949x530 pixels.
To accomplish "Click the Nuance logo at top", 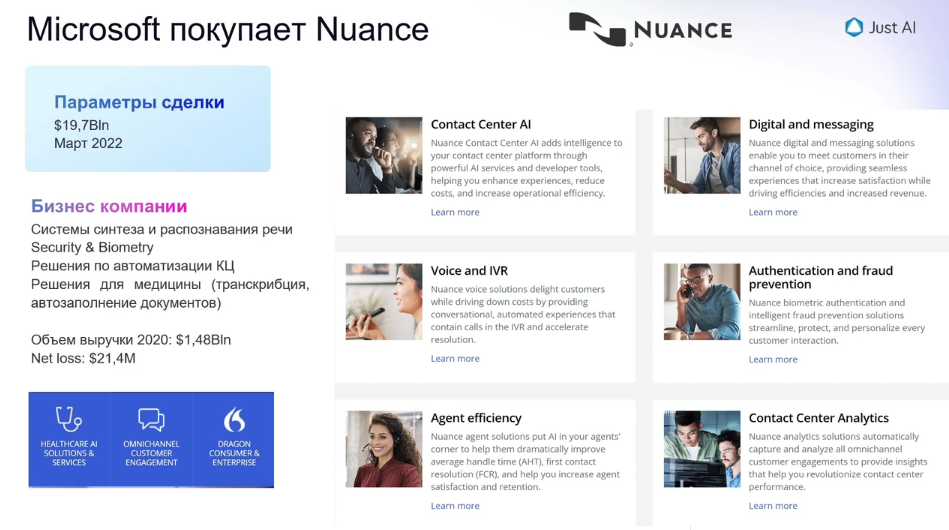I will point(651,29).
